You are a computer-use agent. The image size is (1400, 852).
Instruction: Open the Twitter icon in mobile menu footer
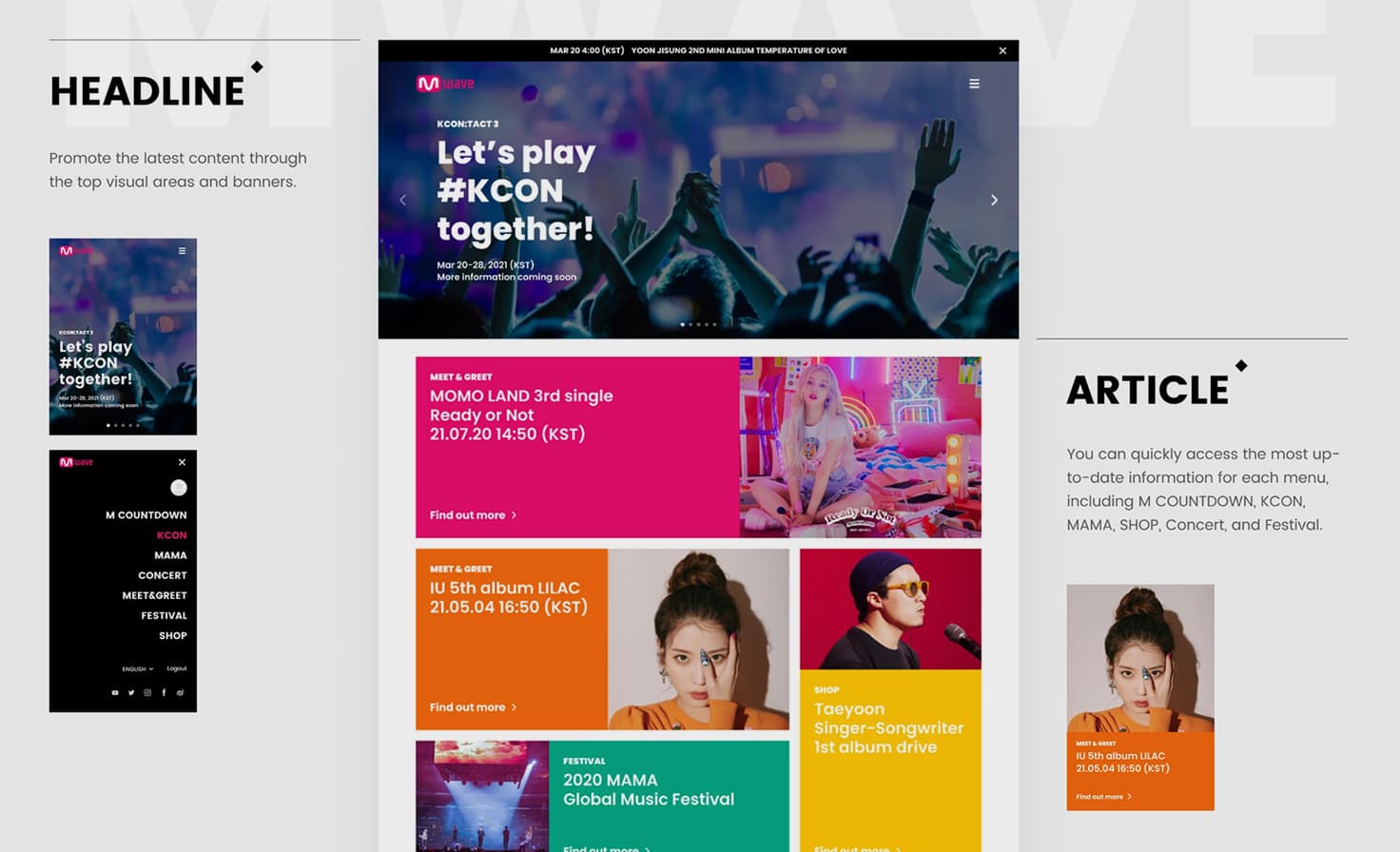131,692
